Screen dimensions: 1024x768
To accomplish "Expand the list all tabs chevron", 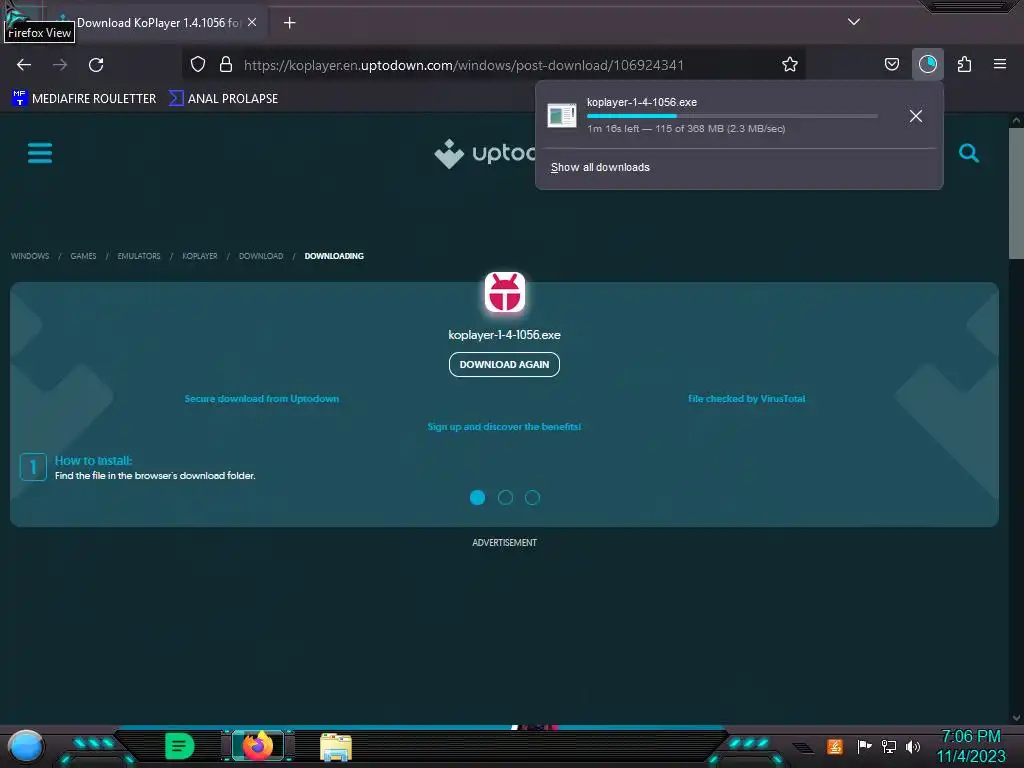I will pos(854,22).
